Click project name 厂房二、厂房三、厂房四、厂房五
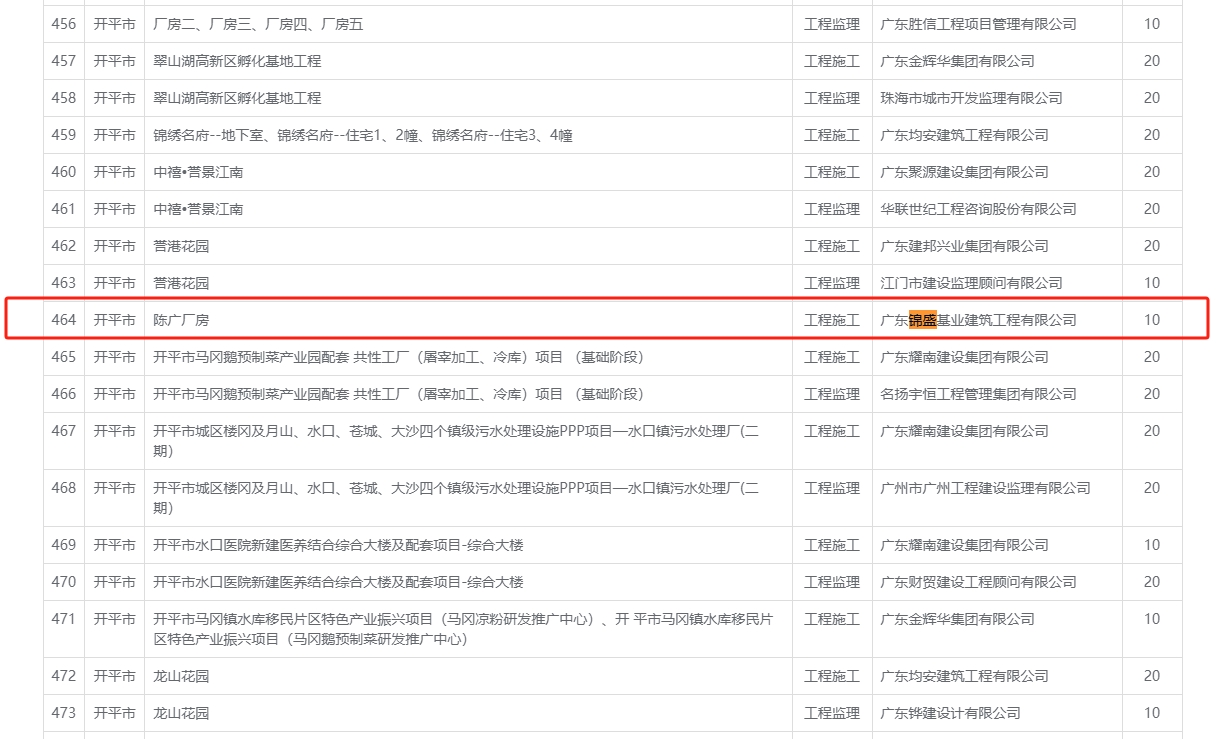 [258, 24]
